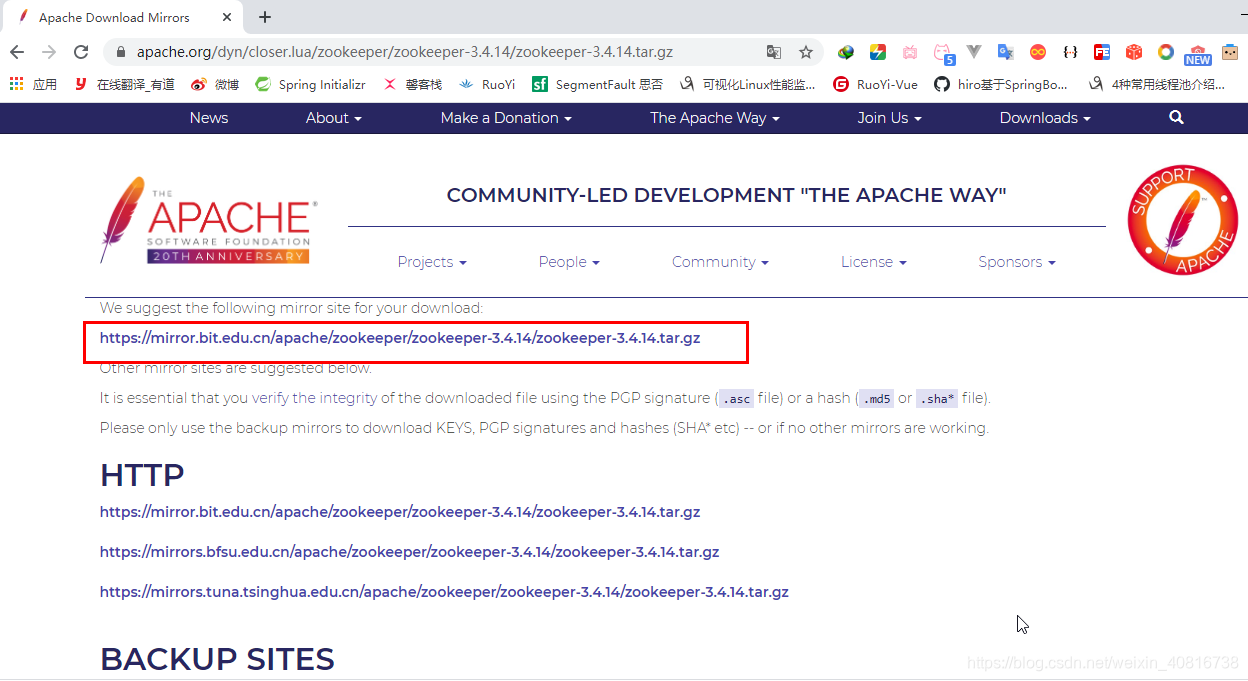
Task: Open News in the Apache navbar
Action: (x=209, y=118)
